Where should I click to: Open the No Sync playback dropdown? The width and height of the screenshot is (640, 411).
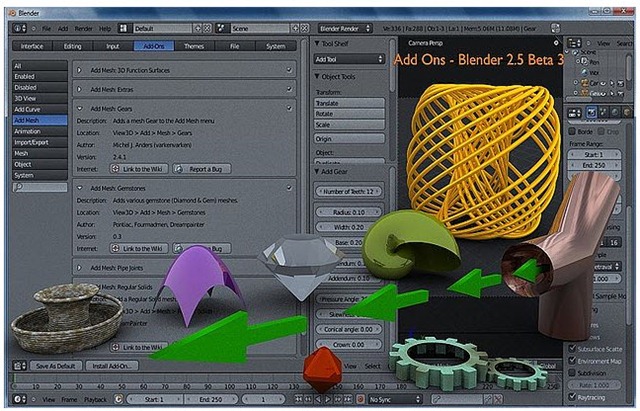point(395,399)
